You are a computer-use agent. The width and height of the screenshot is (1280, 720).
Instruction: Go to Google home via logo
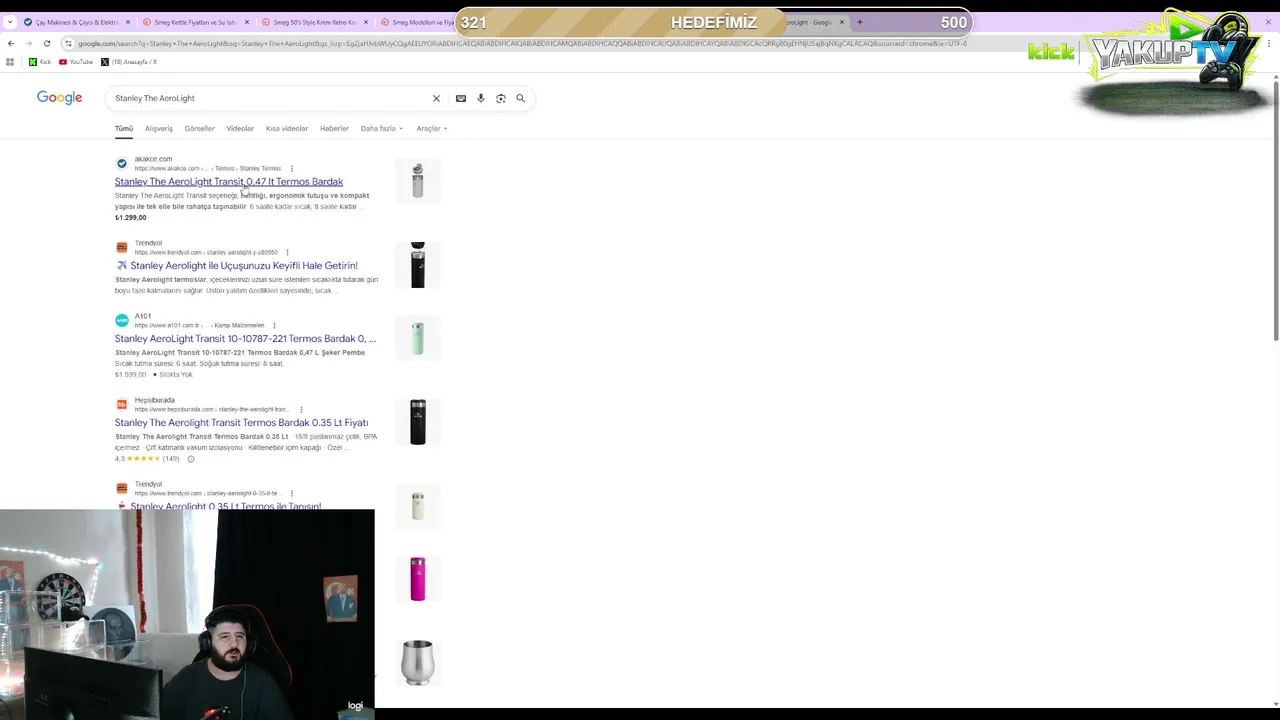pyautogui.click(x=59, y=97)
